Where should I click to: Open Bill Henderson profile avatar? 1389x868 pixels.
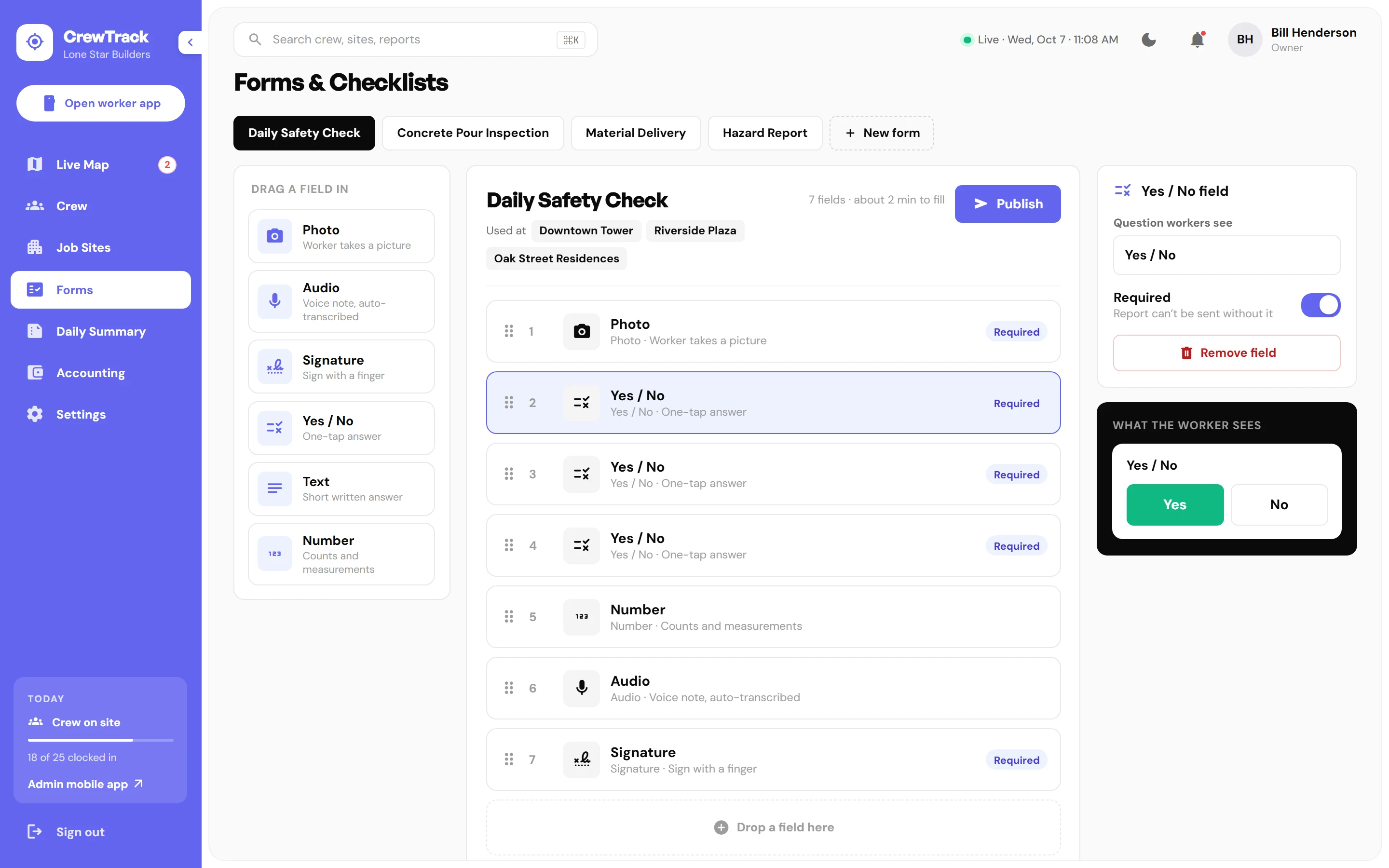(x=1244, y=40)
